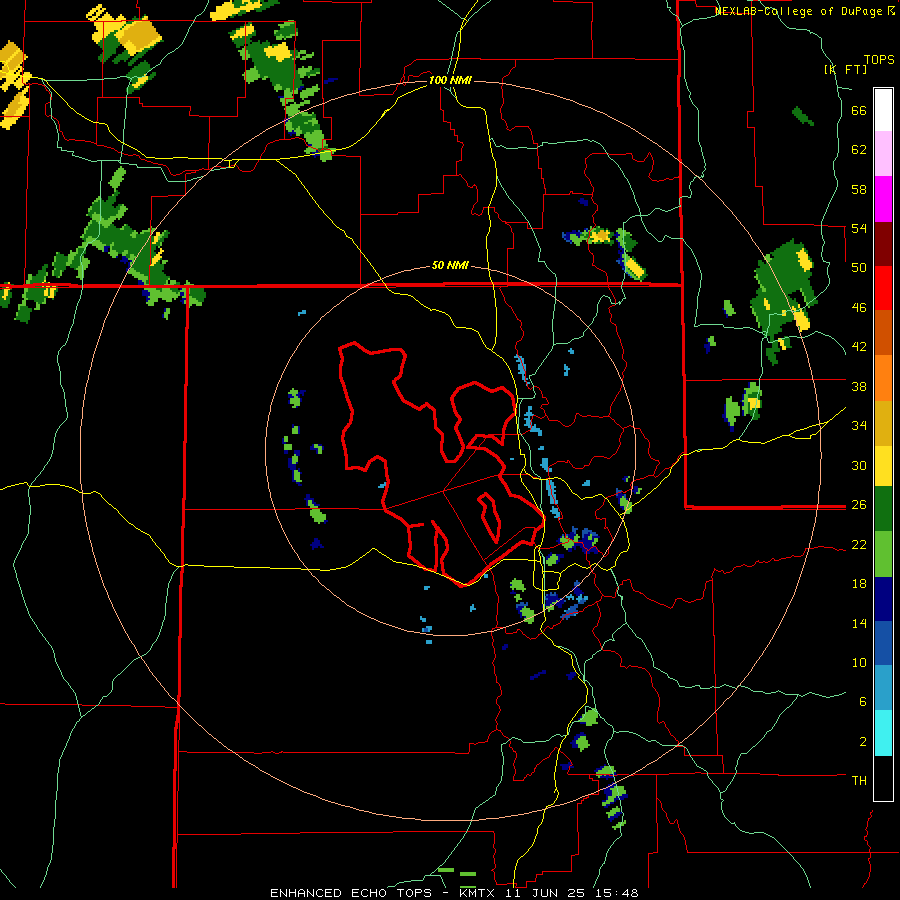The image size is (900, 900).
Task: Click the legend value 38
Action: (x=859, y=386)
